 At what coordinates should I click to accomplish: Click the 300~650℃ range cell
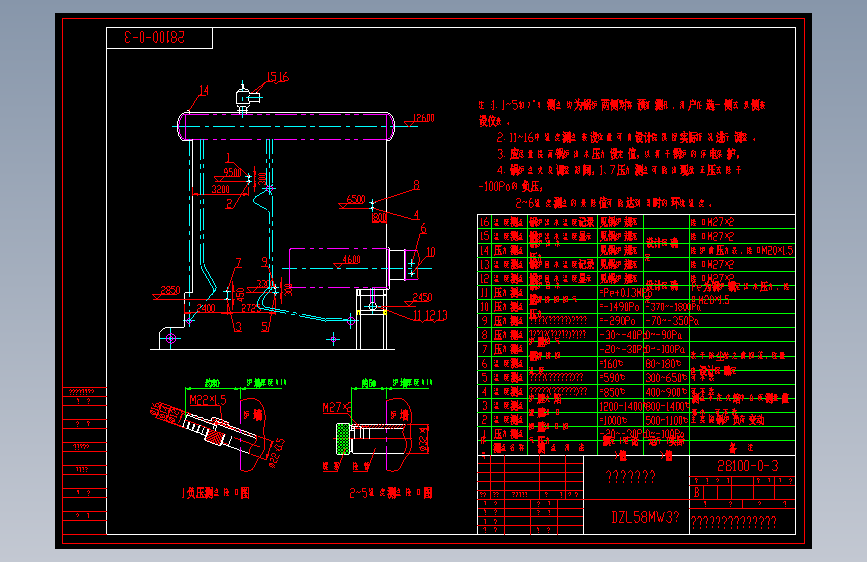tap(666, 378)
